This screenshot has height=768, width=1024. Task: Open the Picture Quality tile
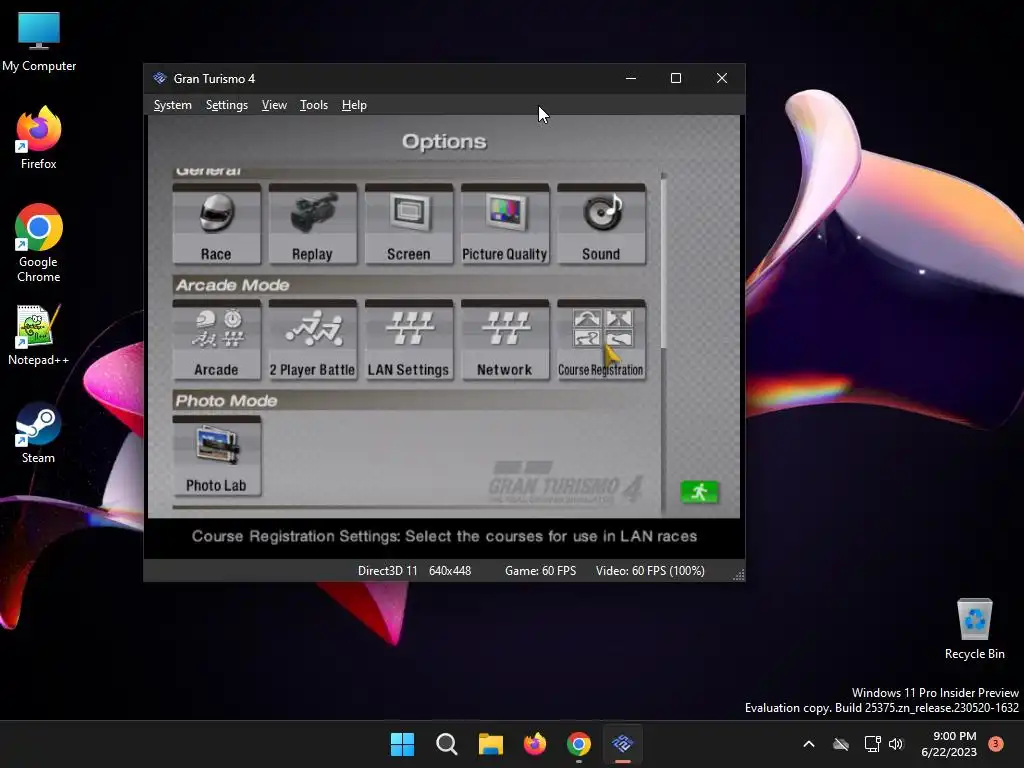pyautogui.click(x=505, y=224)
